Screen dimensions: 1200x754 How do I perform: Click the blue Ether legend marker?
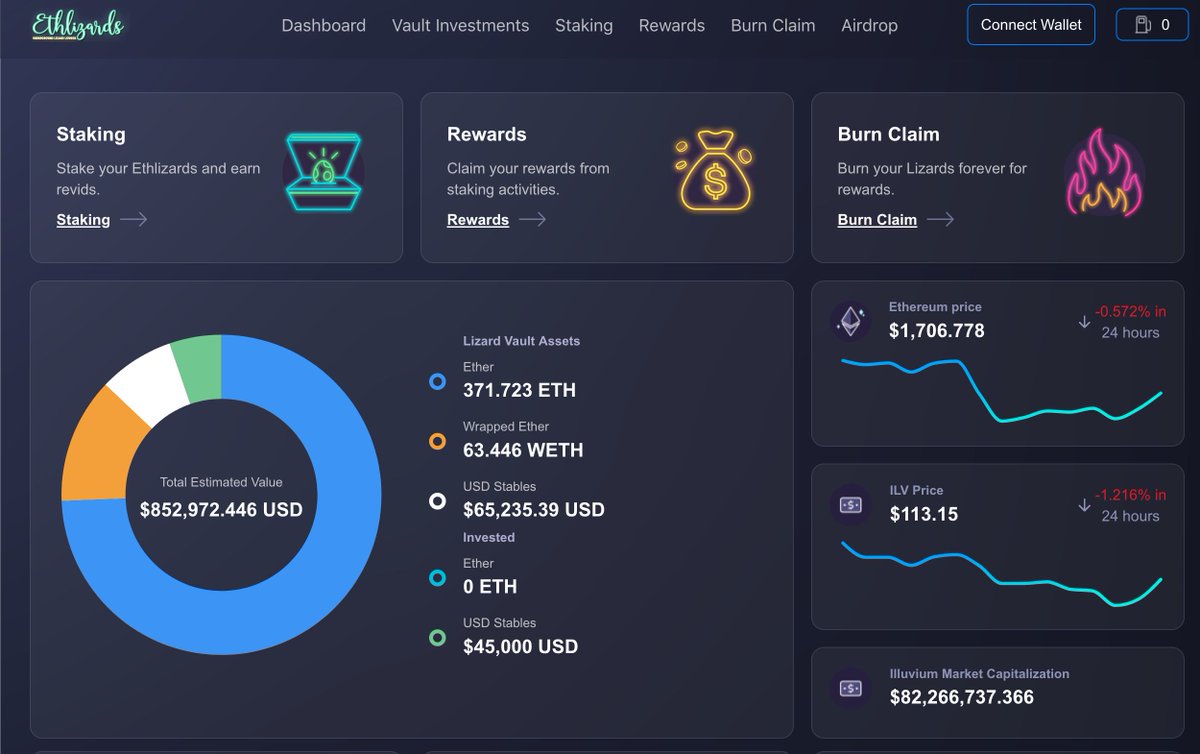point(437,381)
